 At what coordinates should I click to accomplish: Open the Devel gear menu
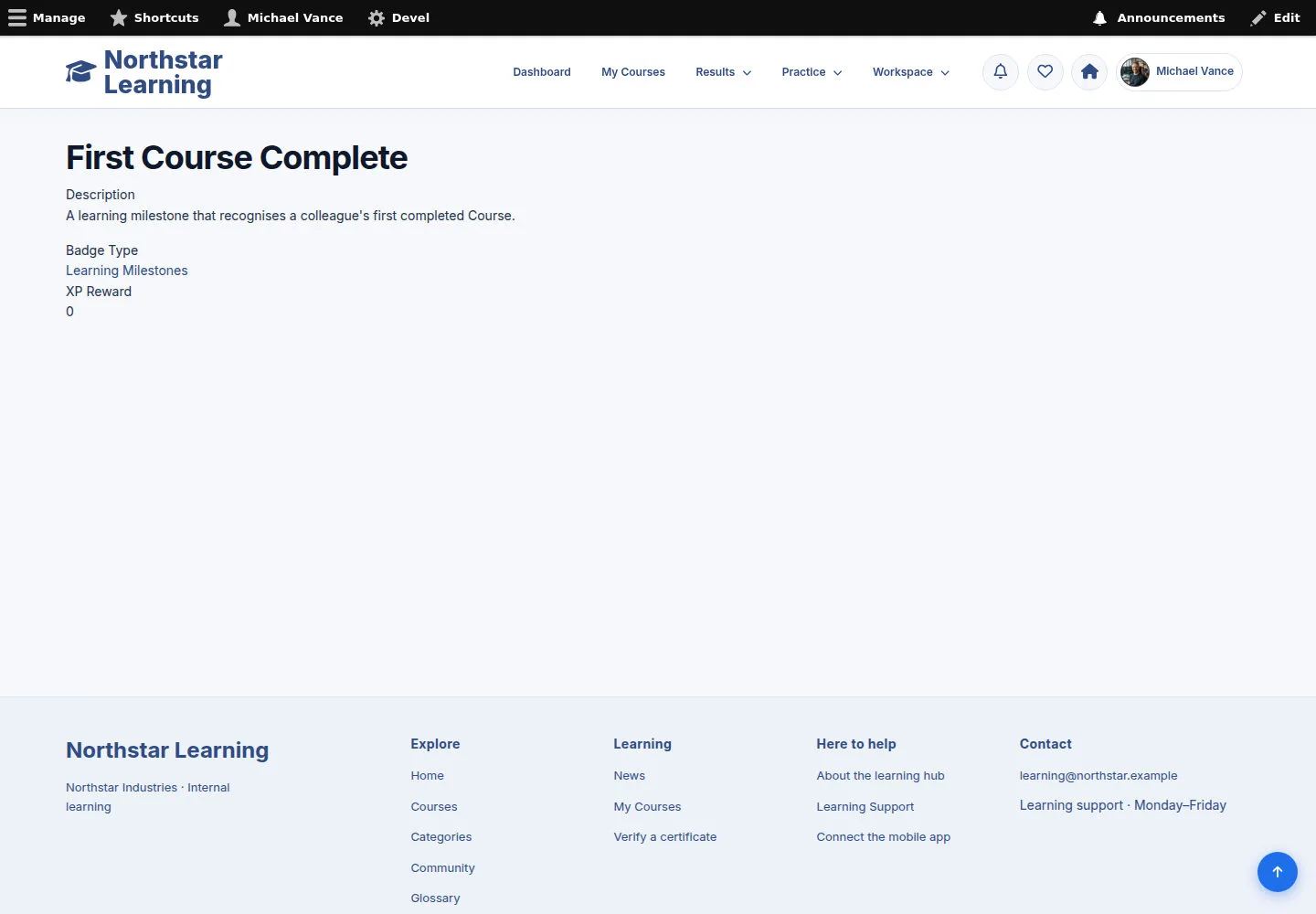[x=398, y=17]
